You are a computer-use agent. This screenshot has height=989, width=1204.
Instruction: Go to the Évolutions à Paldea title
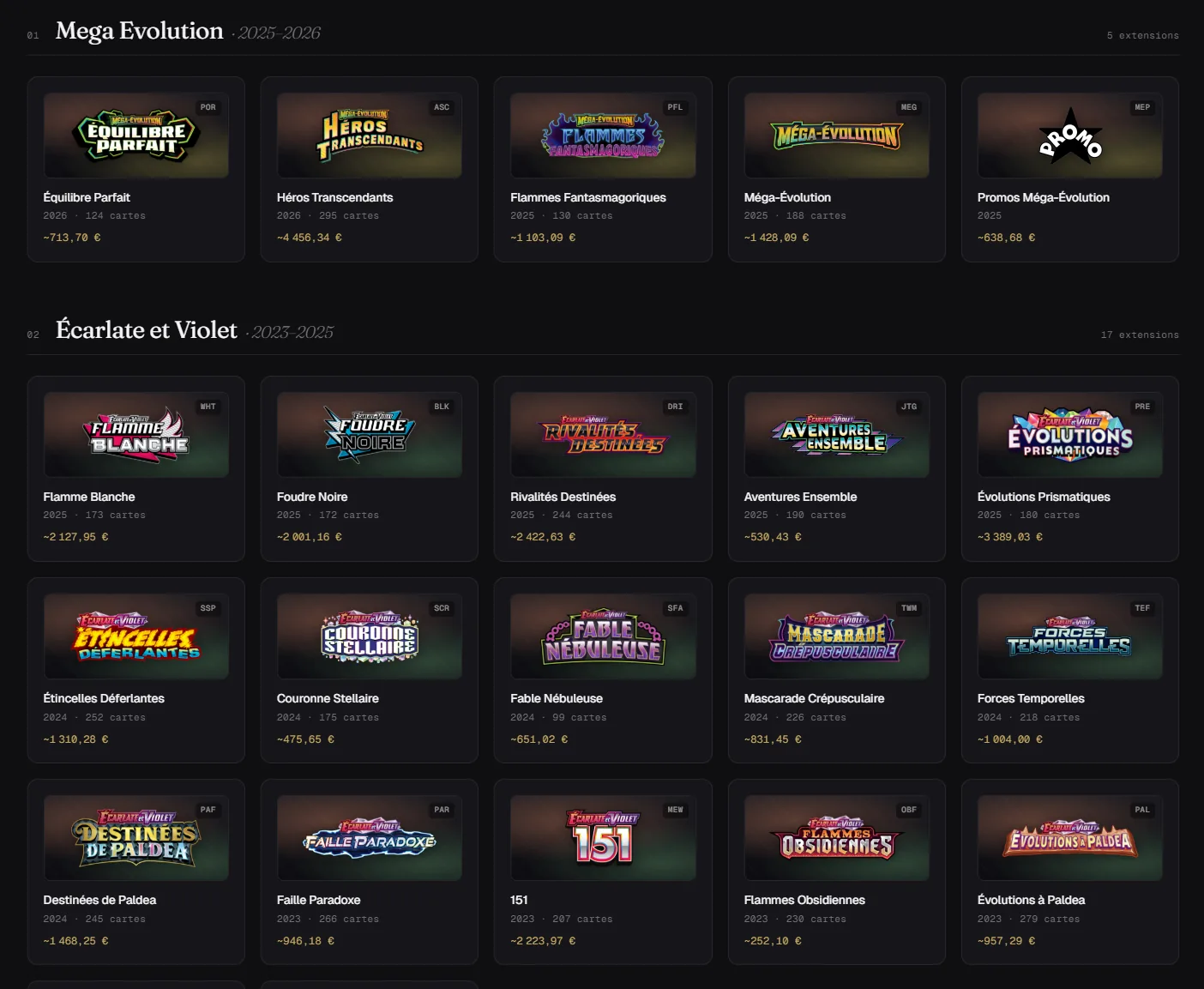pos(1032,900)
